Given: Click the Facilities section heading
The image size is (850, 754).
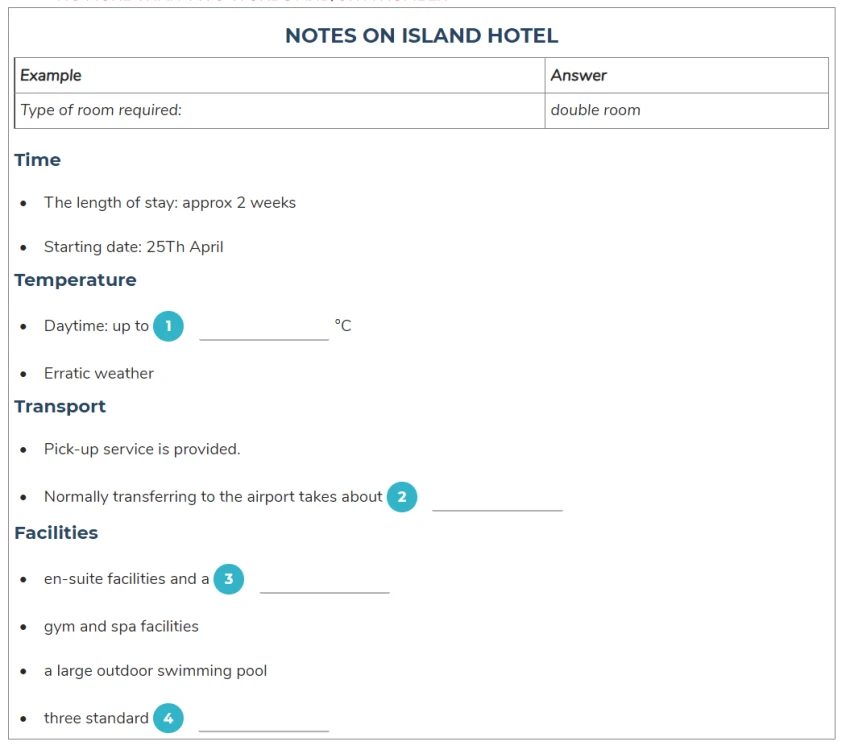Looking at the screenshot, I should coord(56,533).
